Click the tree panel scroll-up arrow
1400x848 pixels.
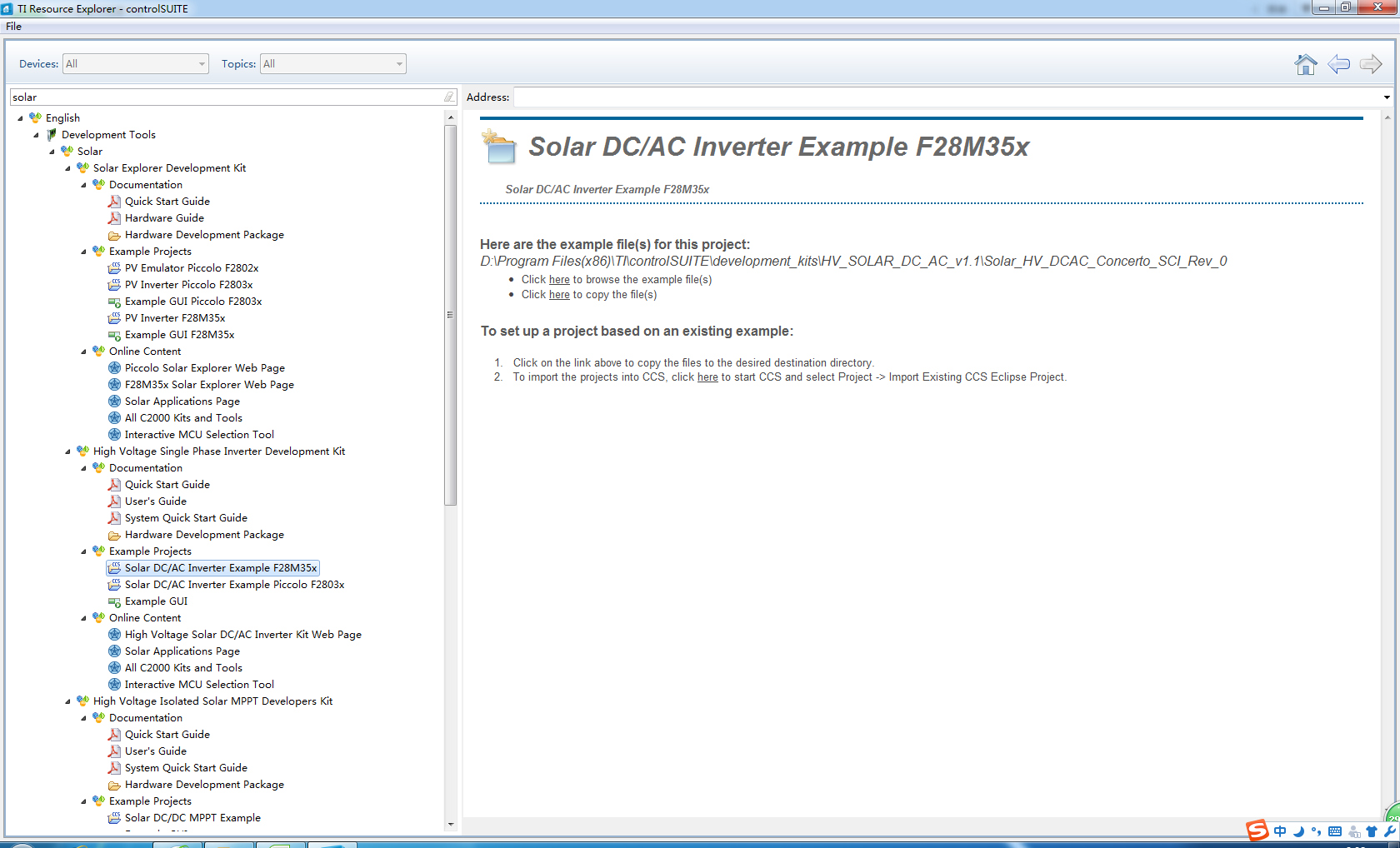point(451,117)
